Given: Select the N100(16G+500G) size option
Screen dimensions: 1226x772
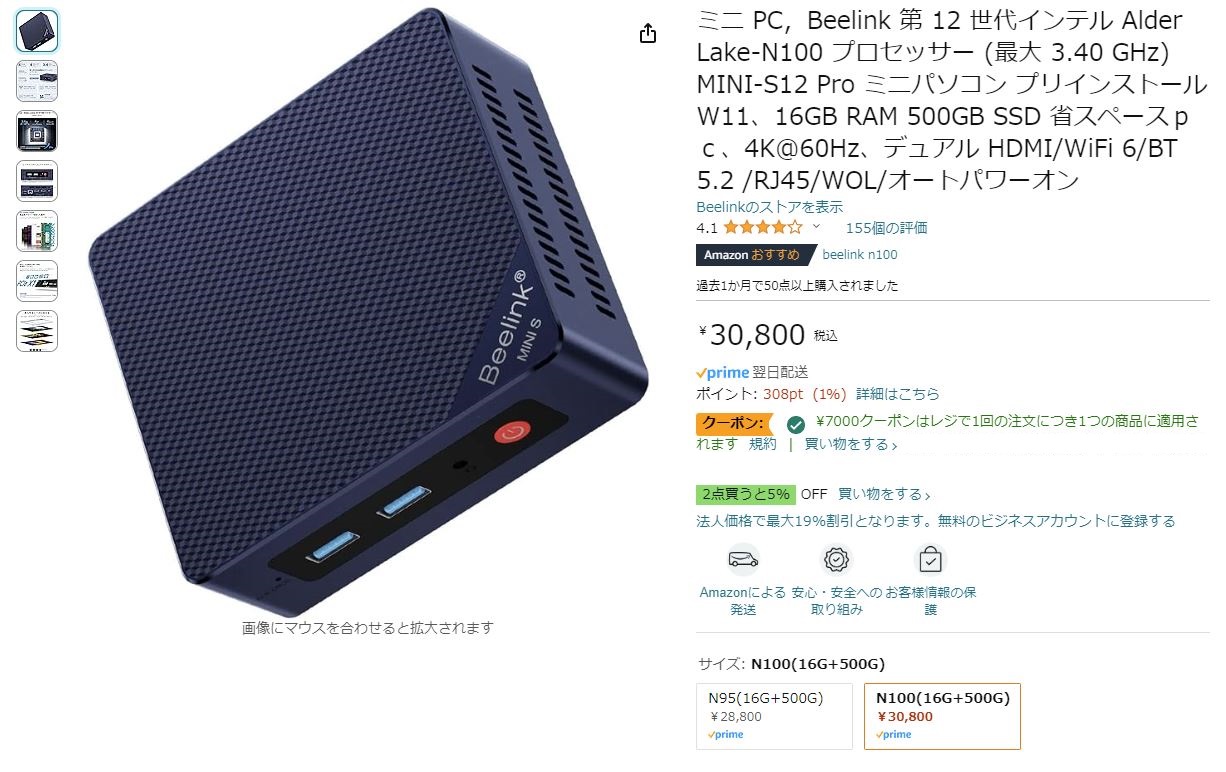Looking at the screenshot, I should click(943, 716).
